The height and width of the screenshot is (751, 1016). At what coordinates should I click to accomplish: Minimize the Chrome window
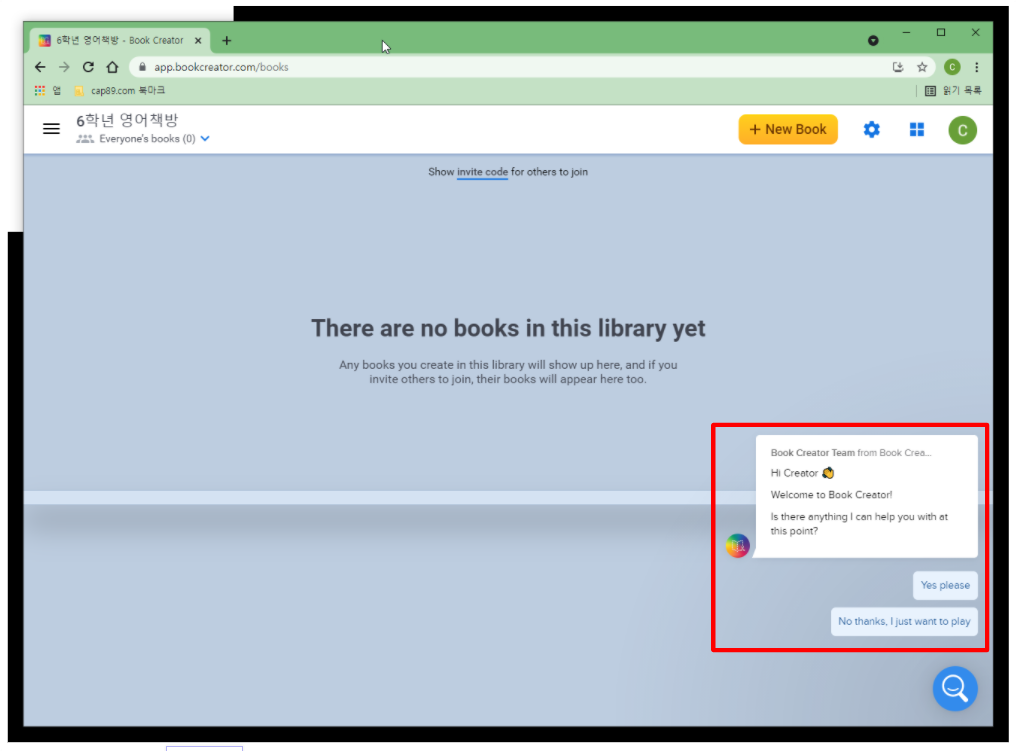[906, 32]
